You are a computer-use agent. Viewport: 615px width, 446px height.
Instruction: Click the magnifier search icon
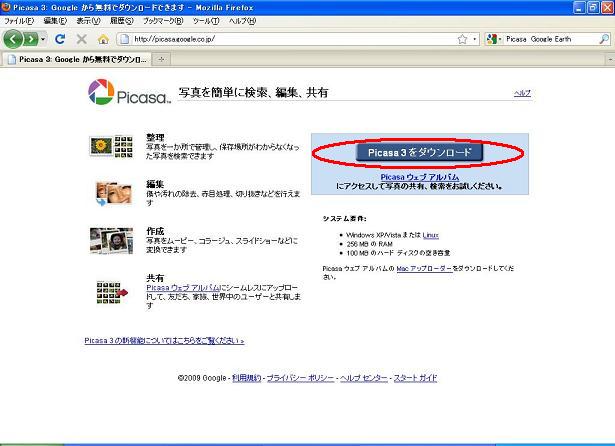point(604,39)
